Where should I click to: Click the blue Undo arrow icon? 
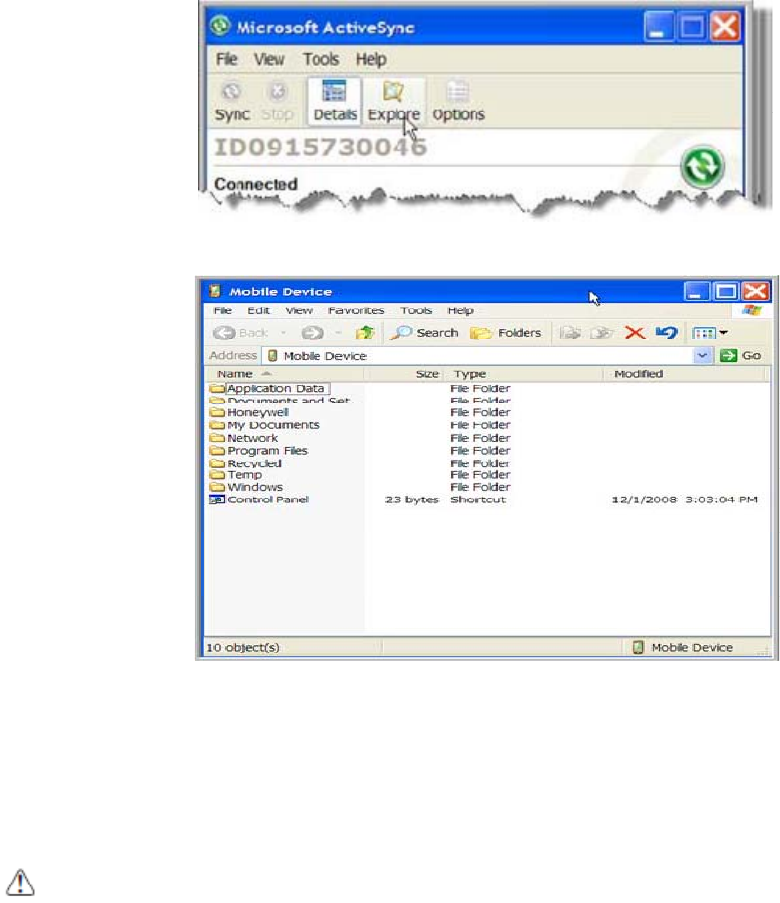[667, 332]
